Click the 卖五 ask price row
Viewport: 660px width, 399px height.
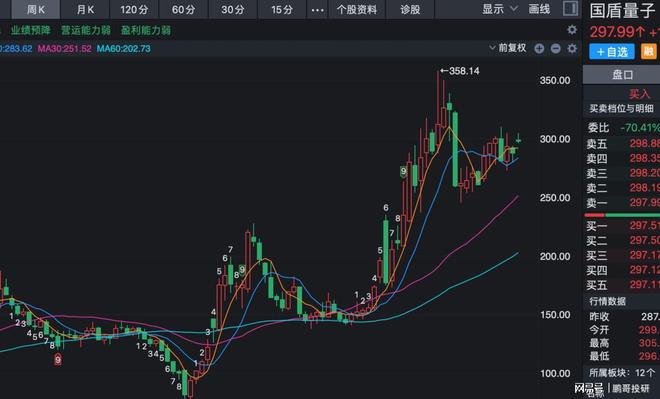coord(623,144)
